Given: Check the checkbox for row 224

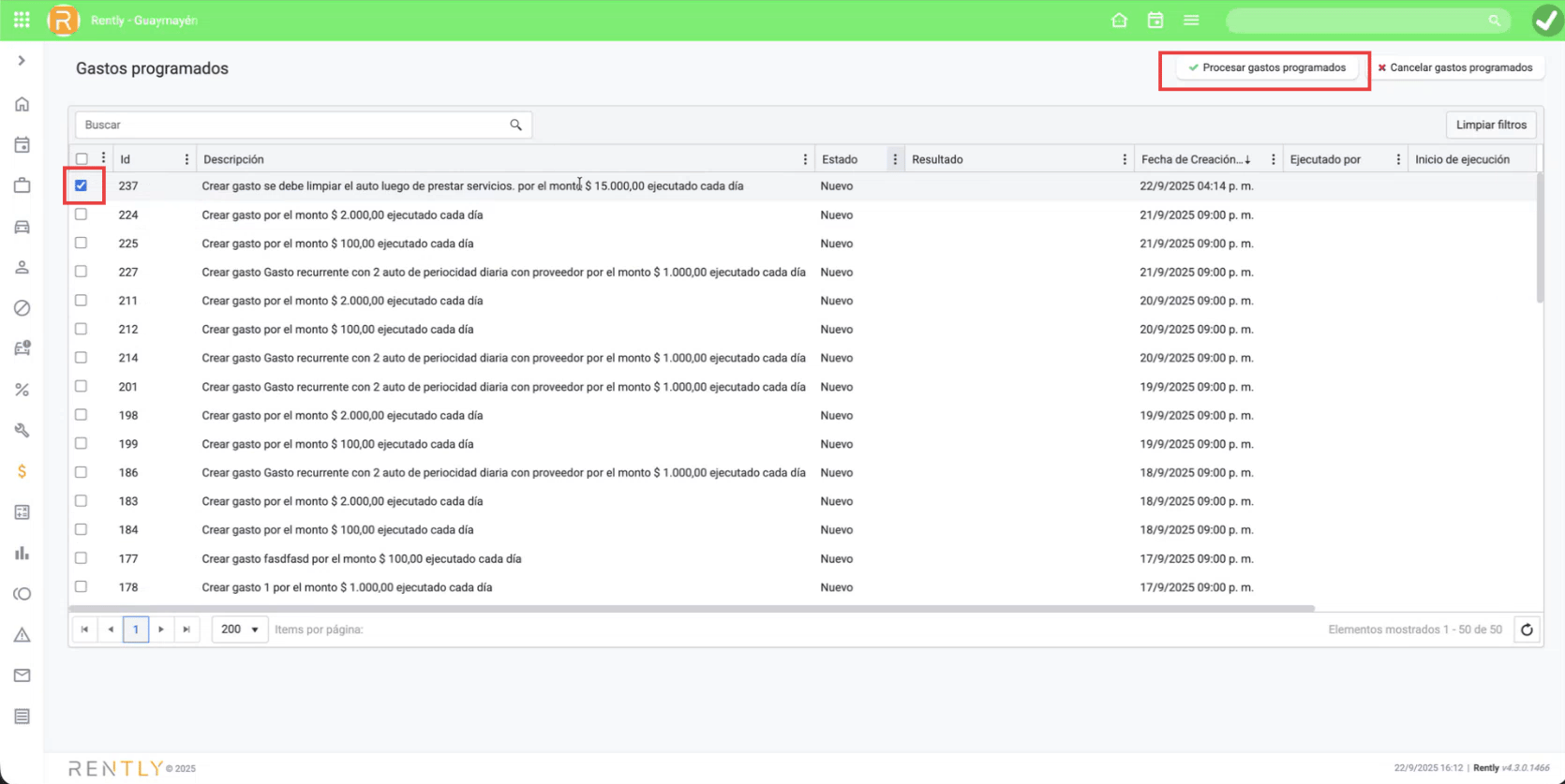Looking at the screenshot, I should 82,214.
